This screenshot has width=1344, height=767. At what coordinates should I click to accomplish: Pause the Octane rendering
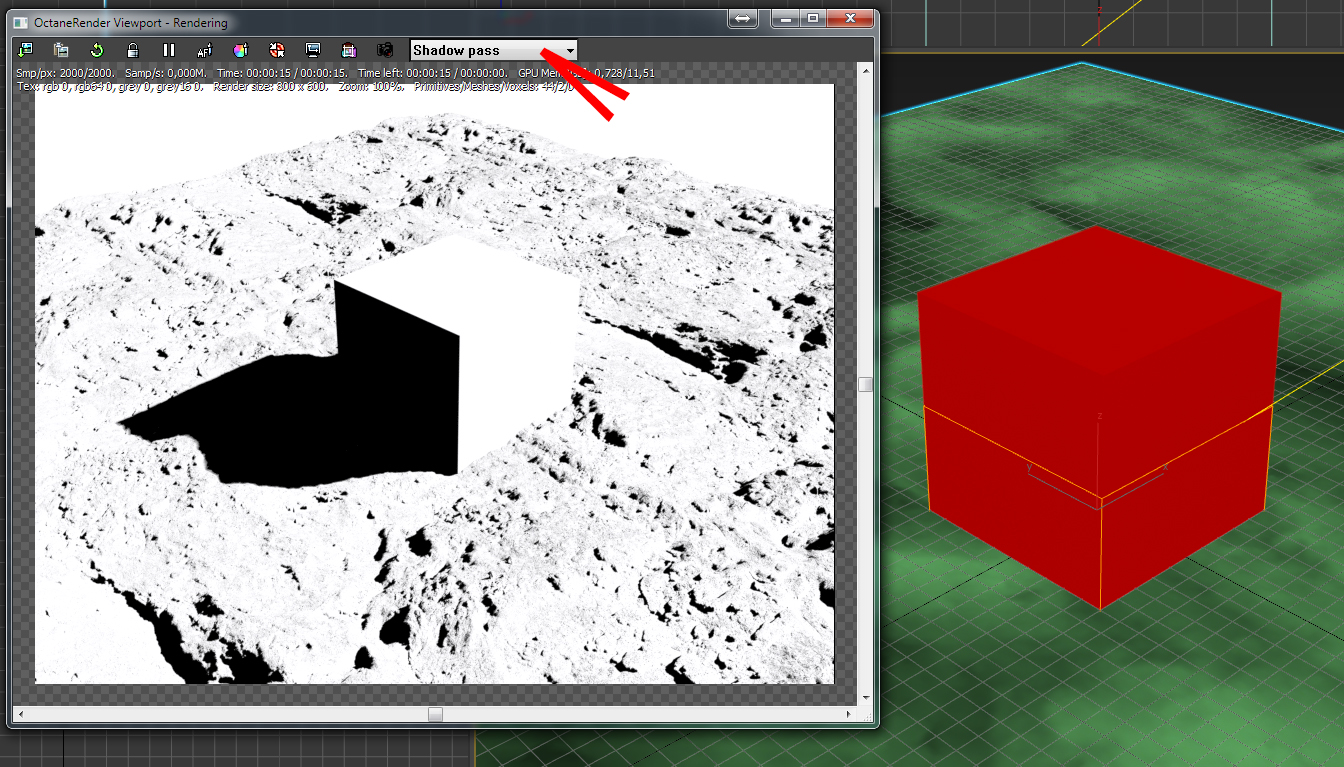[x=169, y=50]
